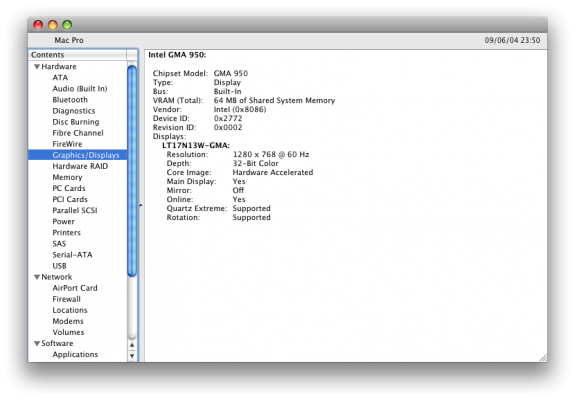Collapse the Network section triangle

37,277
